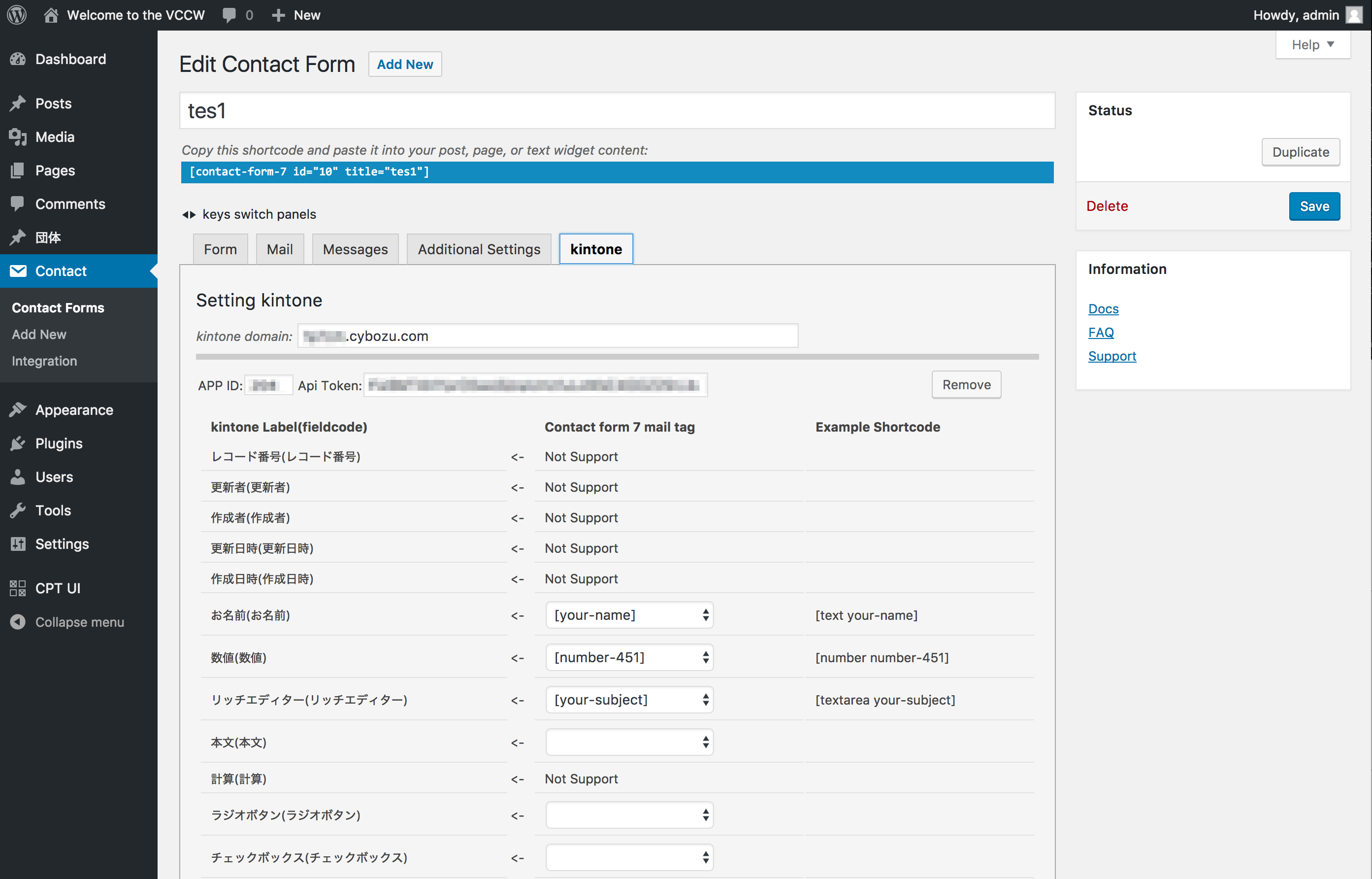Click the Settings sliders icon in sidebar
Viewport: 1372px width, 879px height.
18,544
